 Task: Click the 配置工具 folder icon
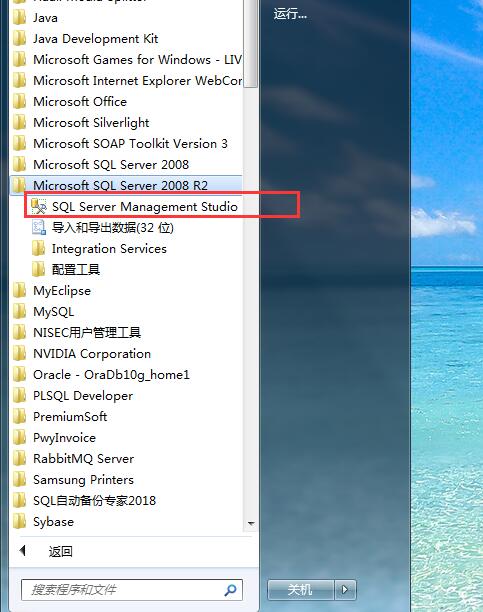[38, 269]
